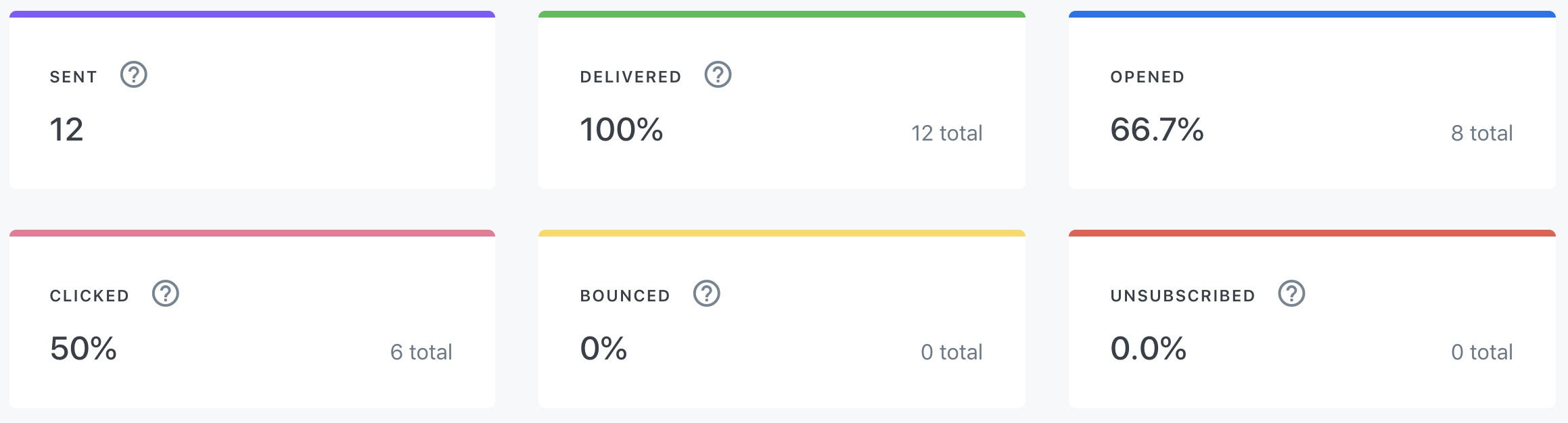Click the Bounced 0% value

click(x=603, y=349)
